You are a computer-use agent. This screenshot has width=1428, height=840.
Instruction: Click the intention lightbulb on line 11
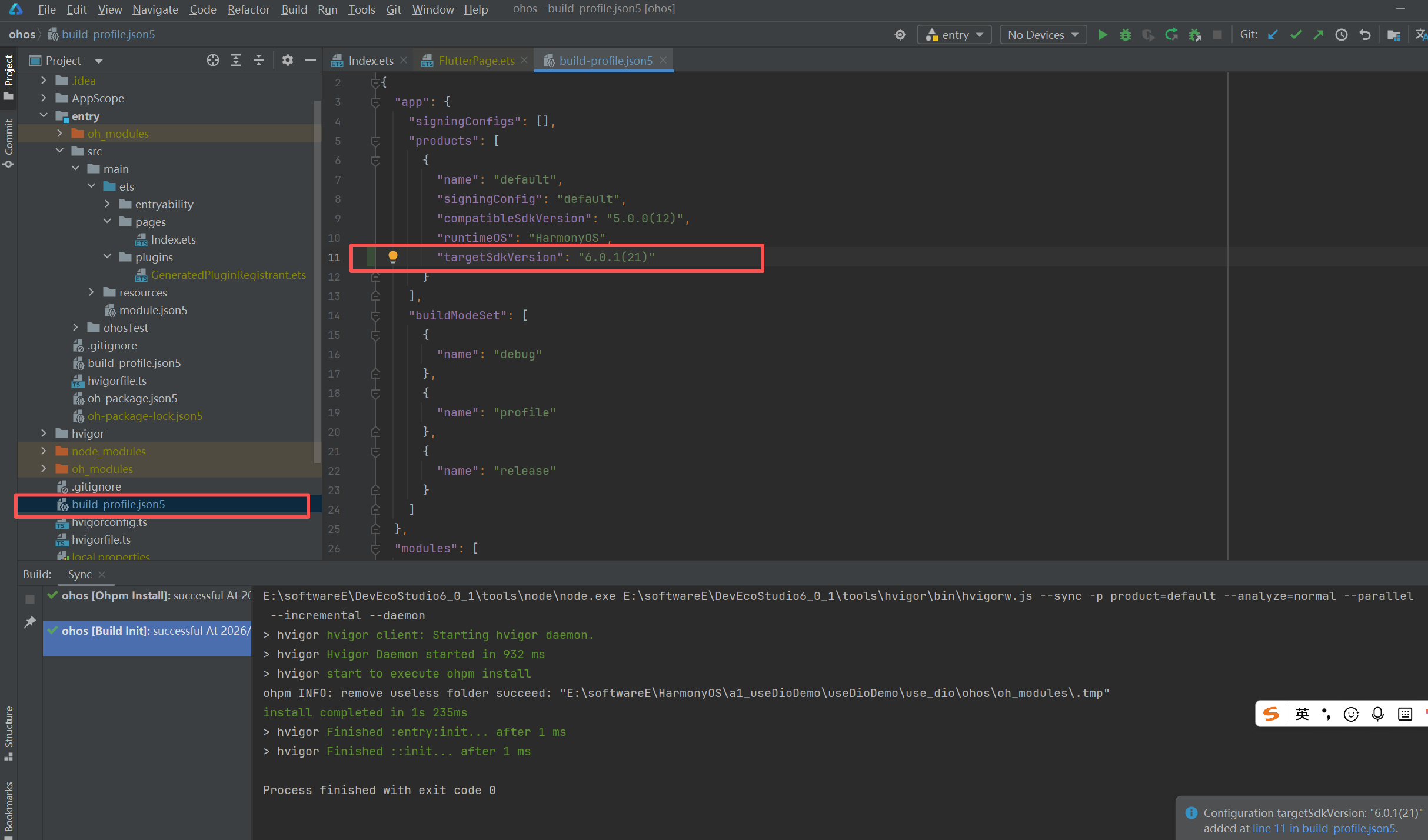392,257
